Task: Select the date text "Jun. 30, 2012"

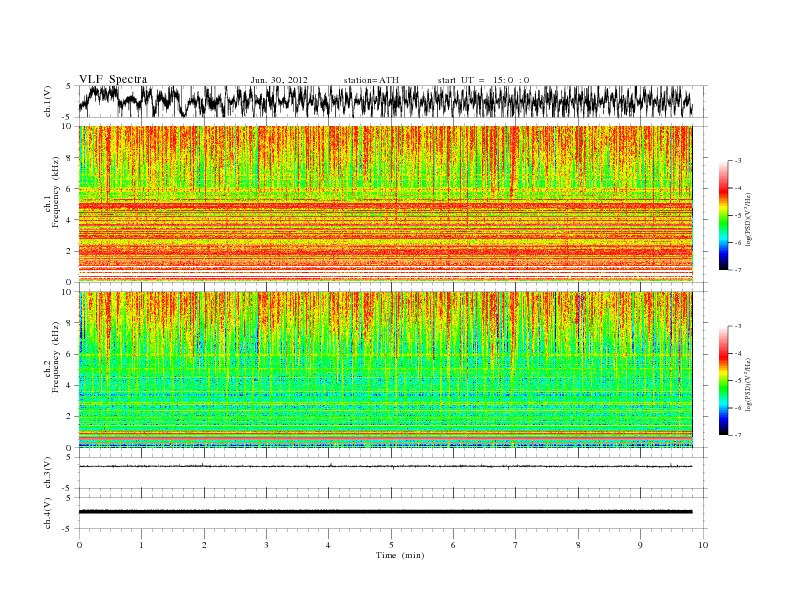Action: click(279, 80)
